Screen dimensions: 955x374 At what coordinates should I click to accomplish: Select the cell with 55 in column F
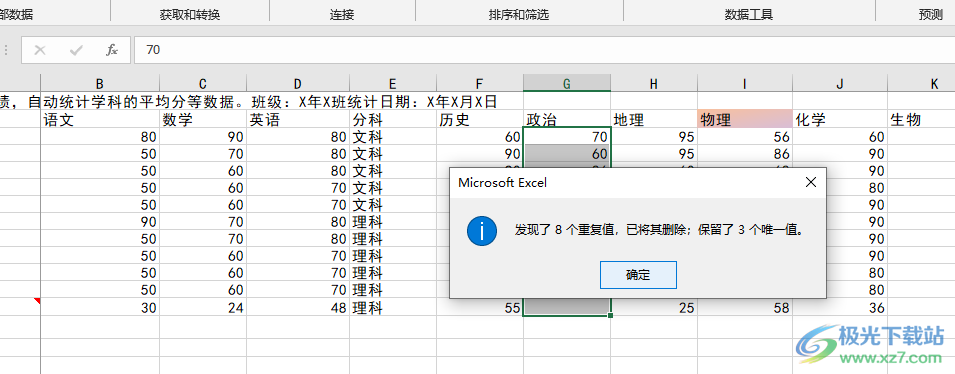point(480,308)
